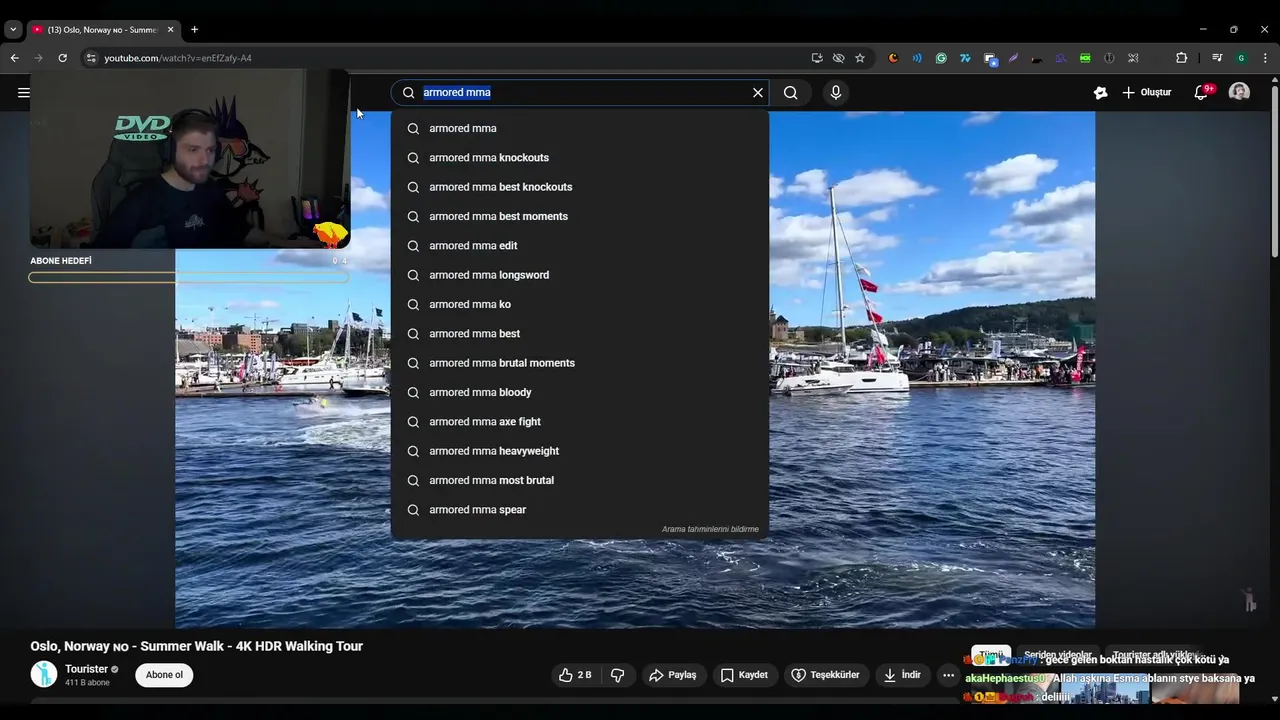Select the Seriden videolar chip

pos(1058,655)
